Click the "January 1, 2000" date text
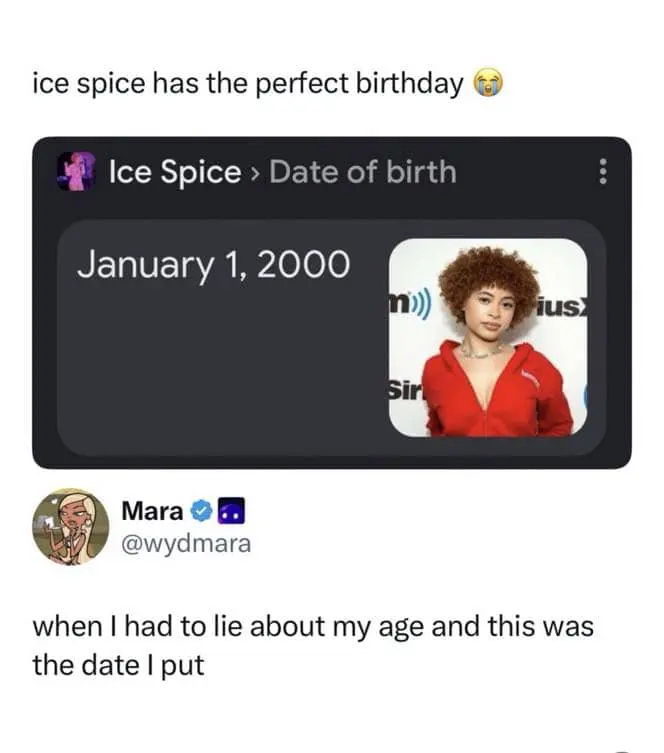 point(213,264)
